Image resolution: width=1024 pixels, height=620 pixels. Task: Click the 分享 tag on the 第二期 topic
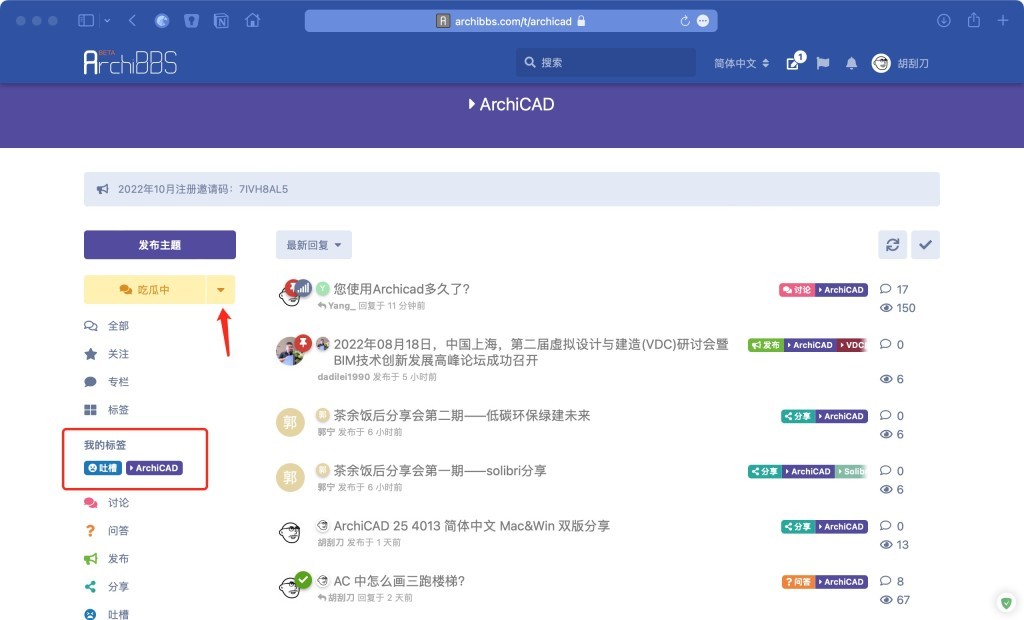[798, 416]
